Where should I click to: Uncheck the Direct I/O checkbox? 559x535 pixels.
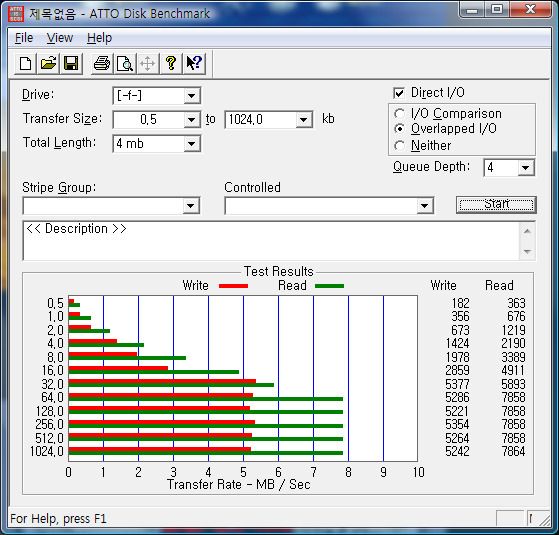click(x=399, y=93)
